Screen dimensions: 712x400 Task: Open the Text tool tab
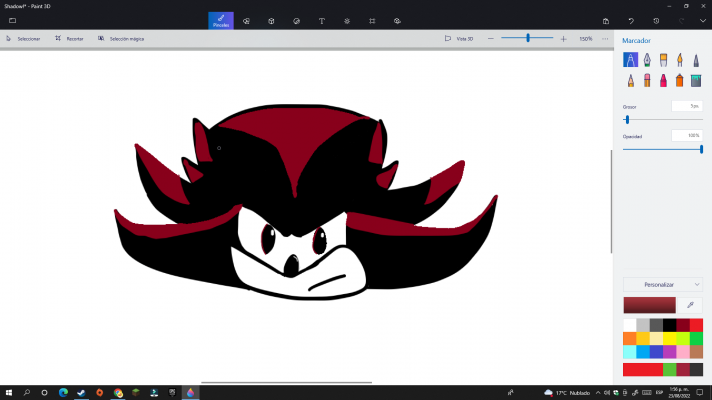coord(321,20)
